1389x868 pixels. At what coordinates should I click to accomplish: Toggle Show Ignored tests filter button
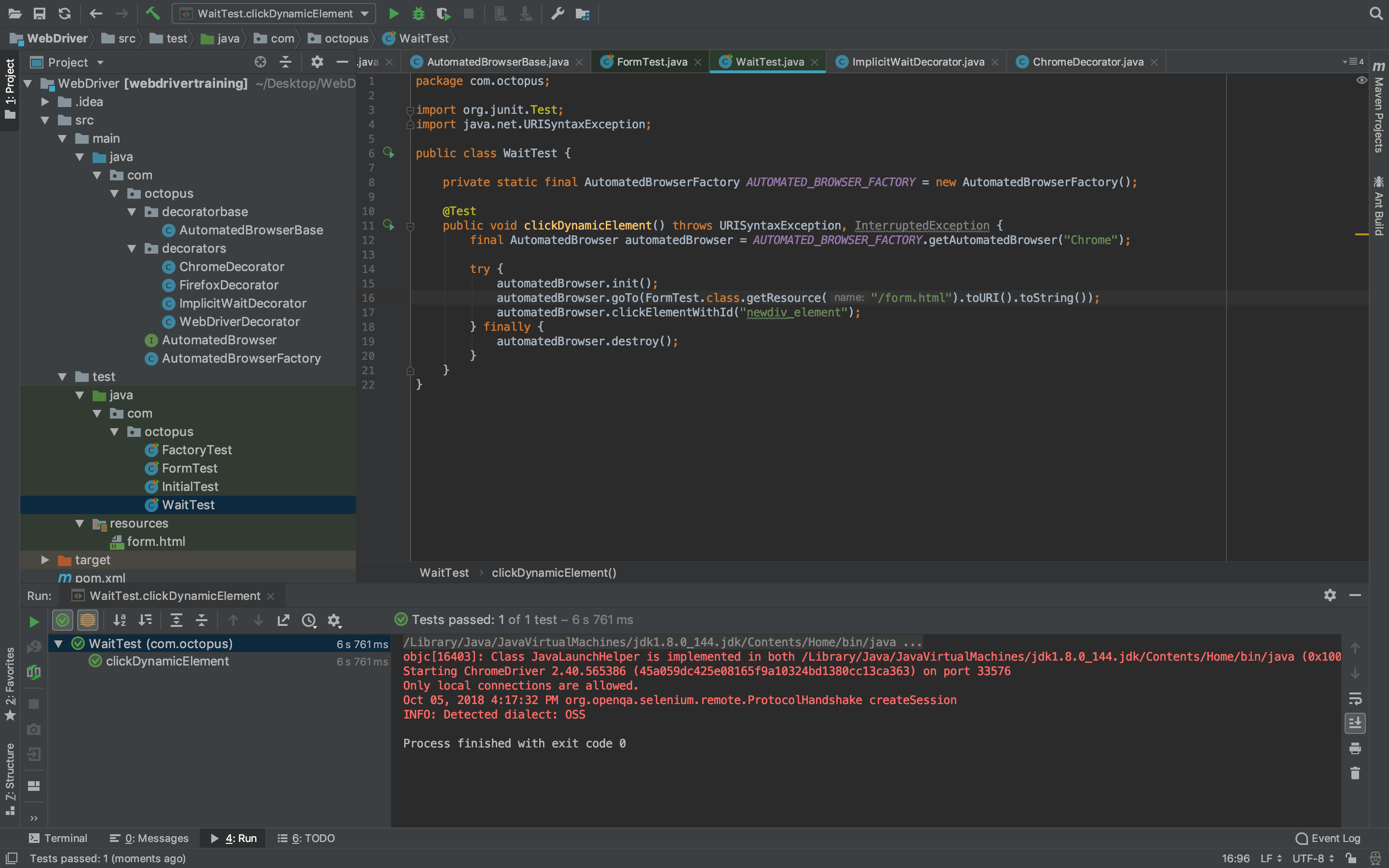coord(88,620)
